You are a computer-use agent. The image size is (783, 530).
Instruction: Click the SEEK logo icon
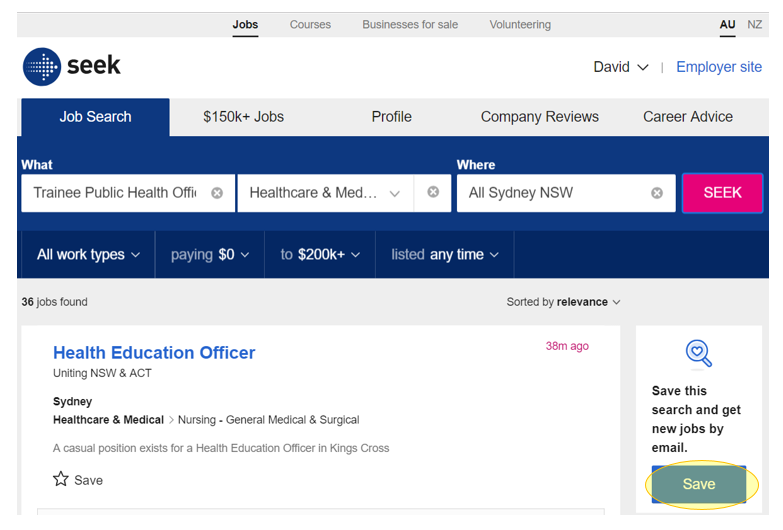coord(42,66)
